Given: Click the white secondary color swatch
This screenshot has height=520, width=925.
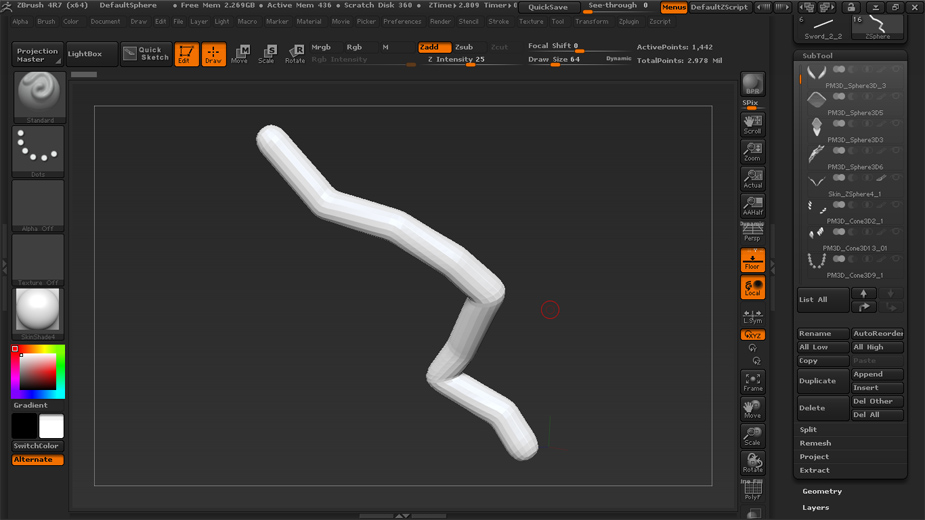Looking at the screenshot, I should [51, 427].
